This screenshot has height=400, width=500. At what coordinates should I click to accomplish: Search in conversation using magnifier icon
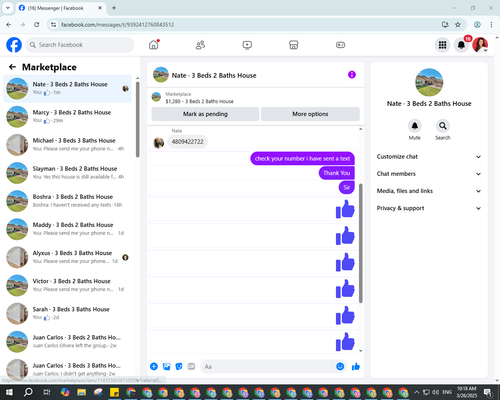click(x=443, y=126)
